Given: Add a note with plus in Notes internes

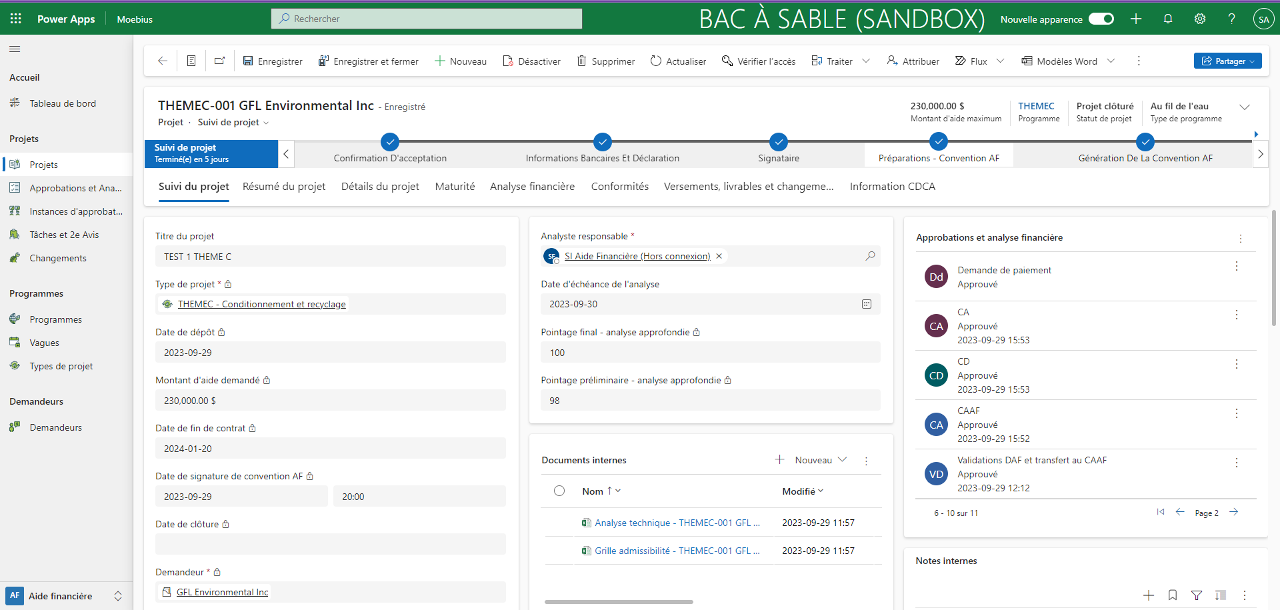Looking at the screenshot, I should 1149,595.
